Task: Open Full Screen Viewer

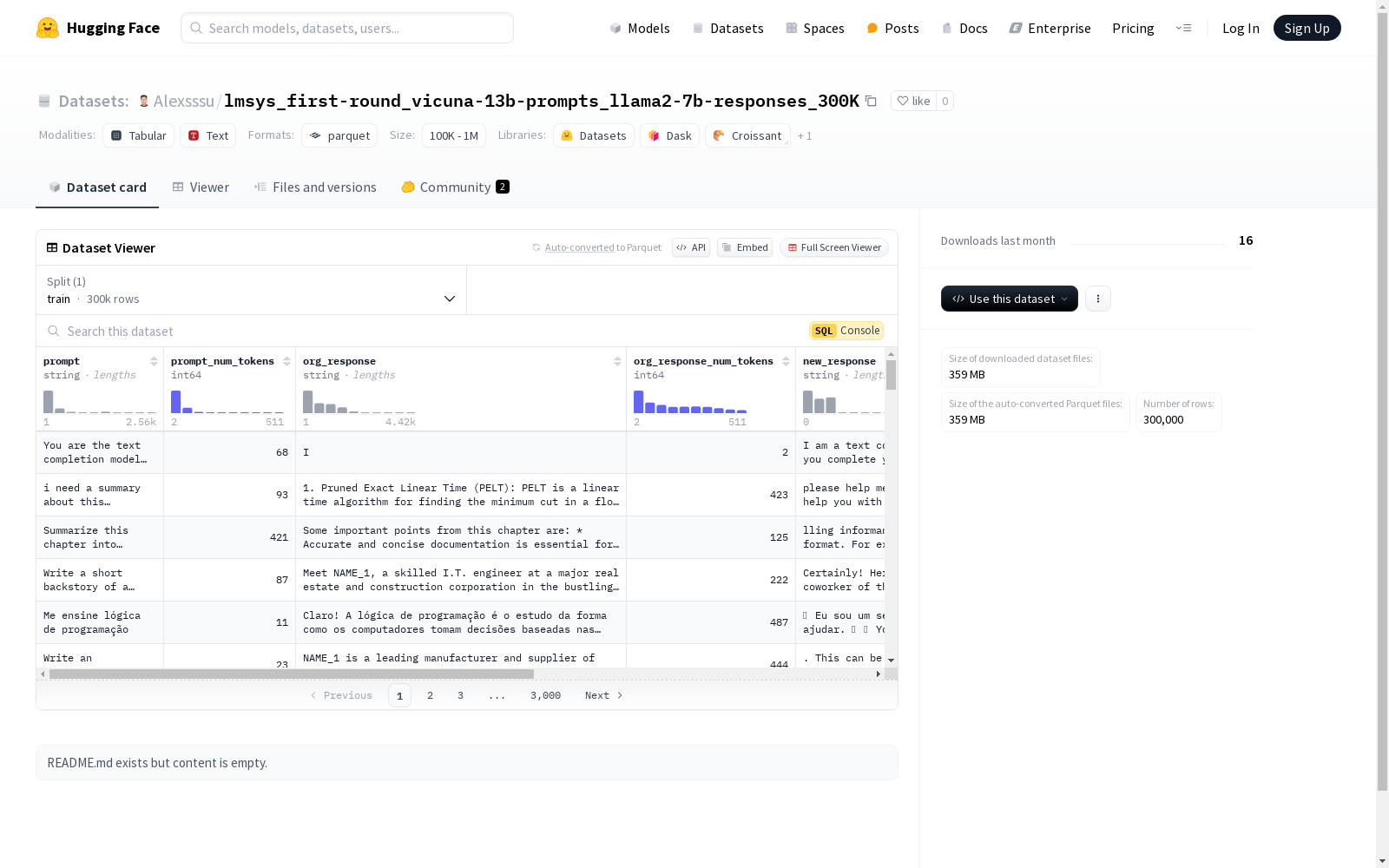Action: pos(834,247)
